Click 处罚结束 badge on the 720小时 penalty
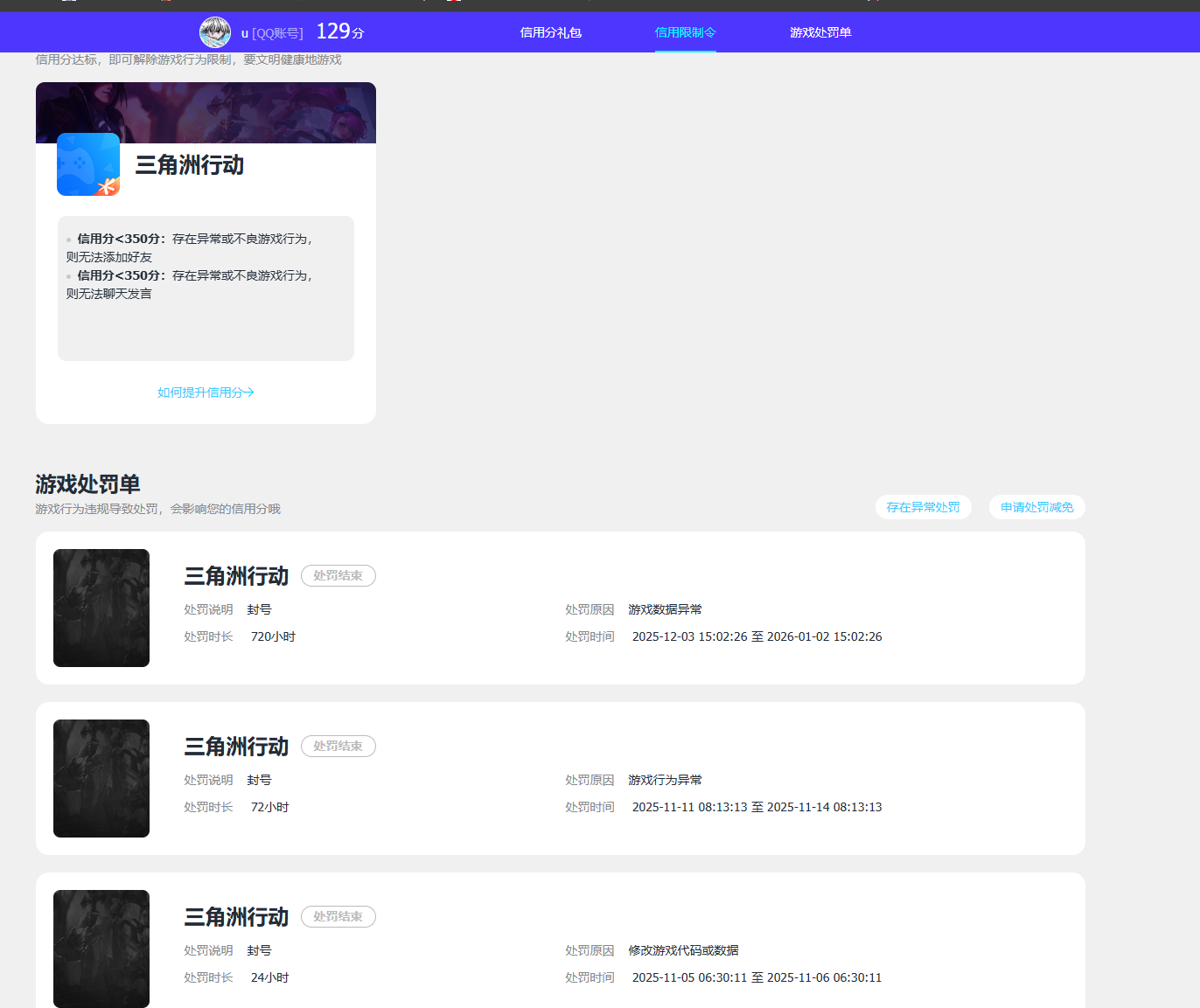 pos(338,575)
